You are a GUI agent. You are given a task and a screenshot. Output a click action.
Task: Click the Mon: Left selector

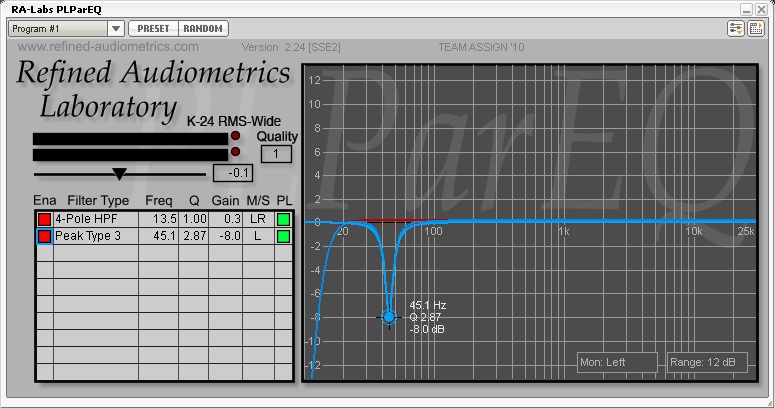pyautogui.click(x=617, y=363)
